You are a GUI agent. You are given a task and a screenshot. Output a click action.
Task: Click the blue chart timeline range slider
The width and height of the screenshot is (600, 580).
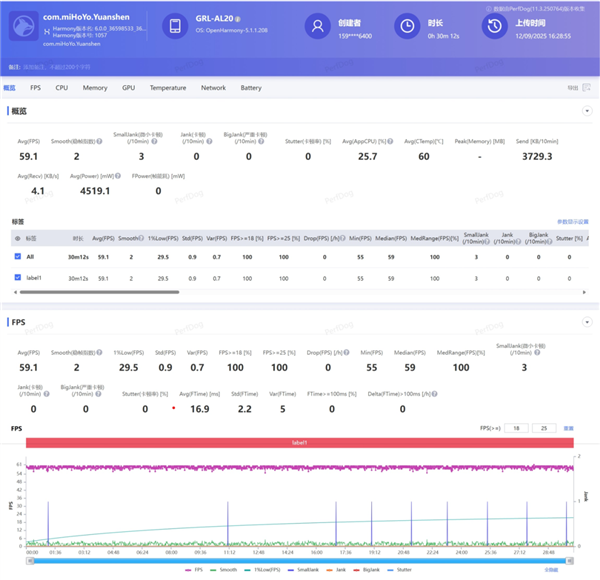[x=300, y=561]
